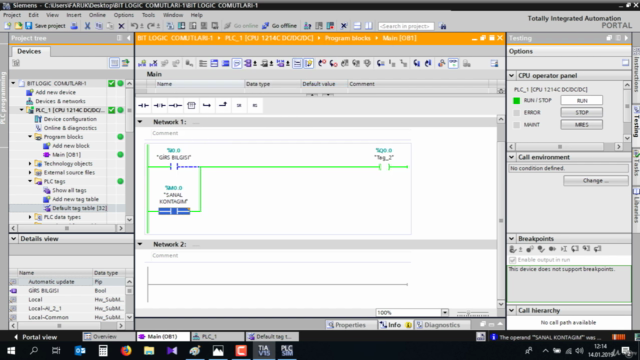Click the Delete X icon in toolbar
The image size is (640, 360).
click(x=121, y=26)
